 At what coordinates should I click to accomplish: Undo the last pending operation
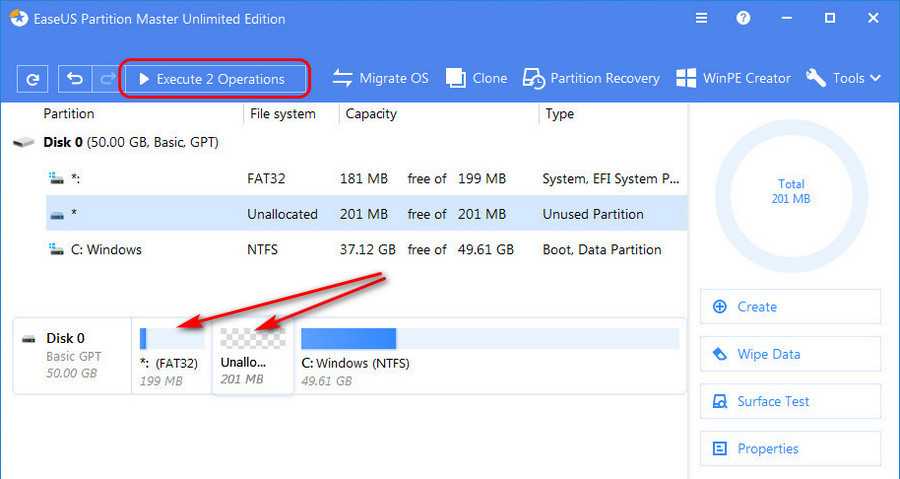click(x=75, y=79)
